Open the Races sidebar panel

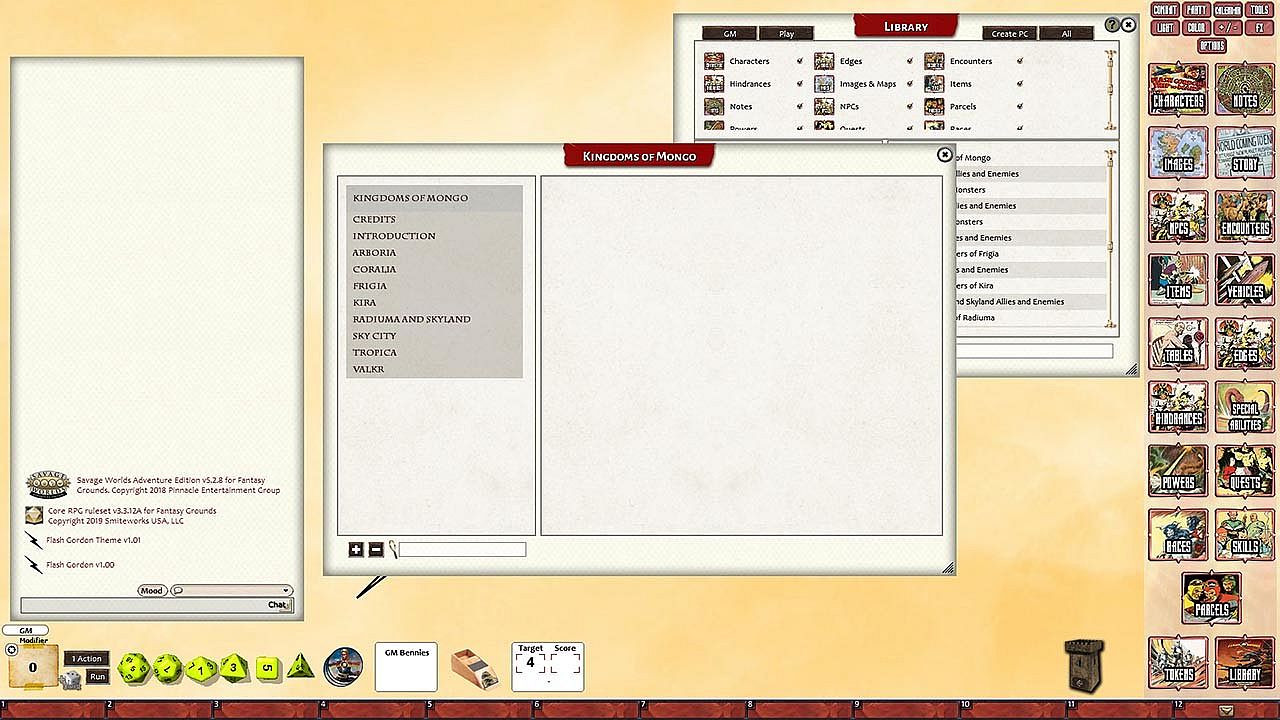click(1178, 535)
